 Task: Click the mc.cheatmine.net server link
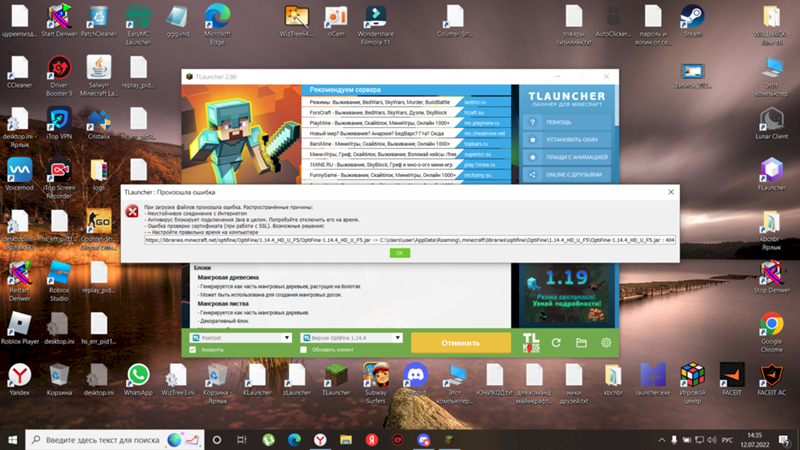pos(484,134)
